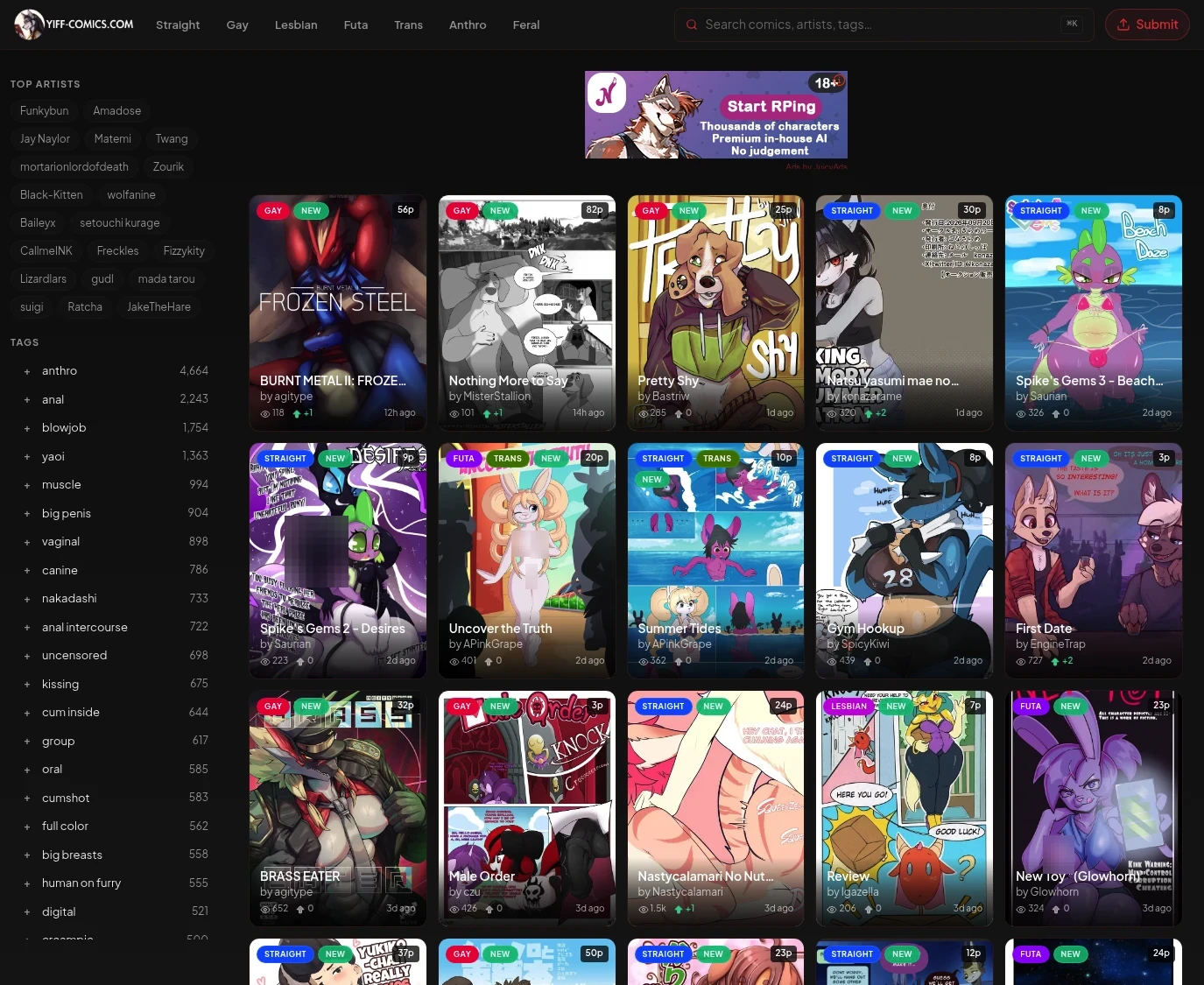Click the plus icon beside the muscle tag
This screenshot has width=1204, height=985.
pos(27,485)
